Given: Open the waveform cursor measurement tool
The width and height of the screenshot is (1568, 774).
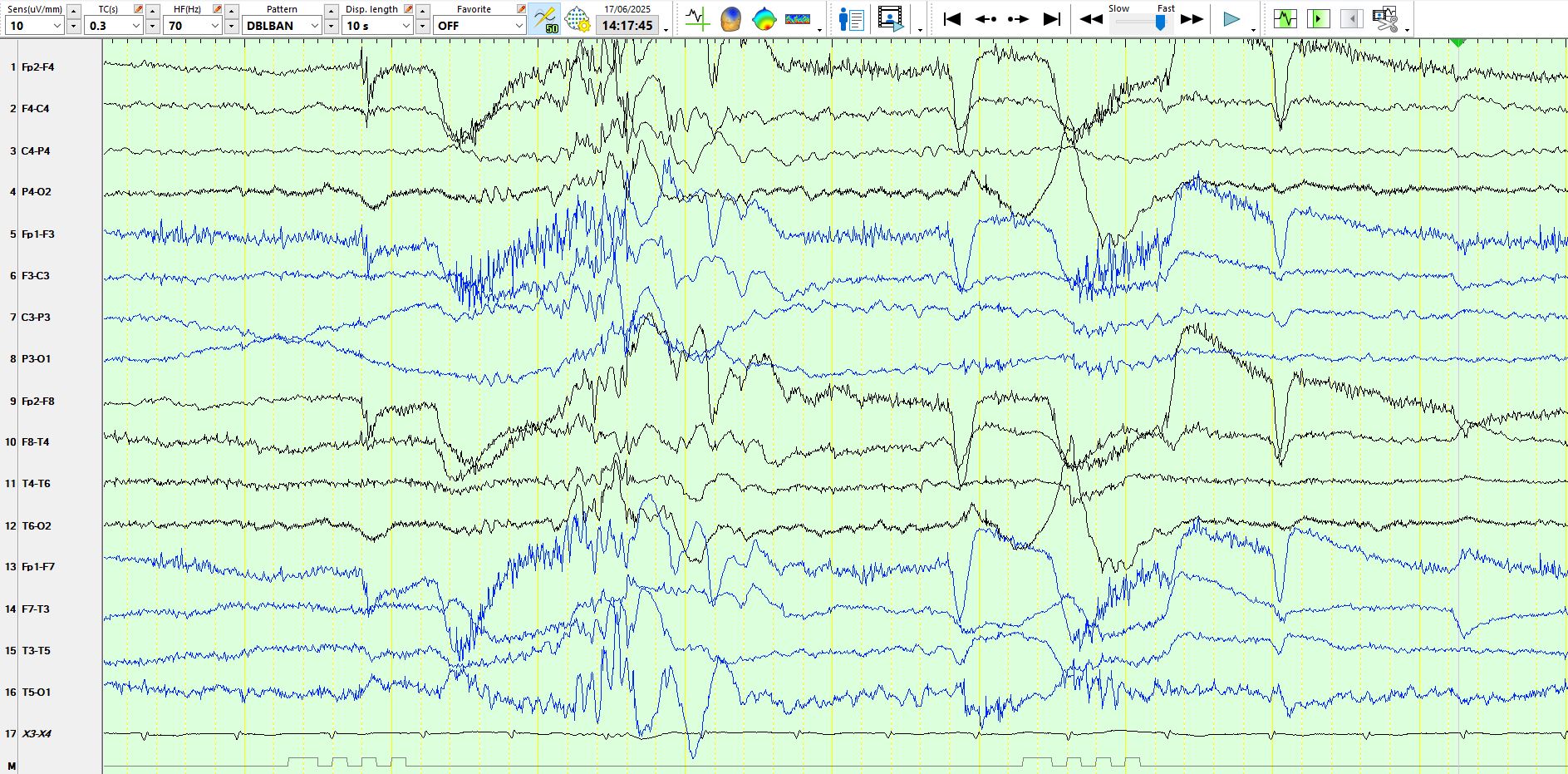Looking at the screenshot, I should [697, 18].
